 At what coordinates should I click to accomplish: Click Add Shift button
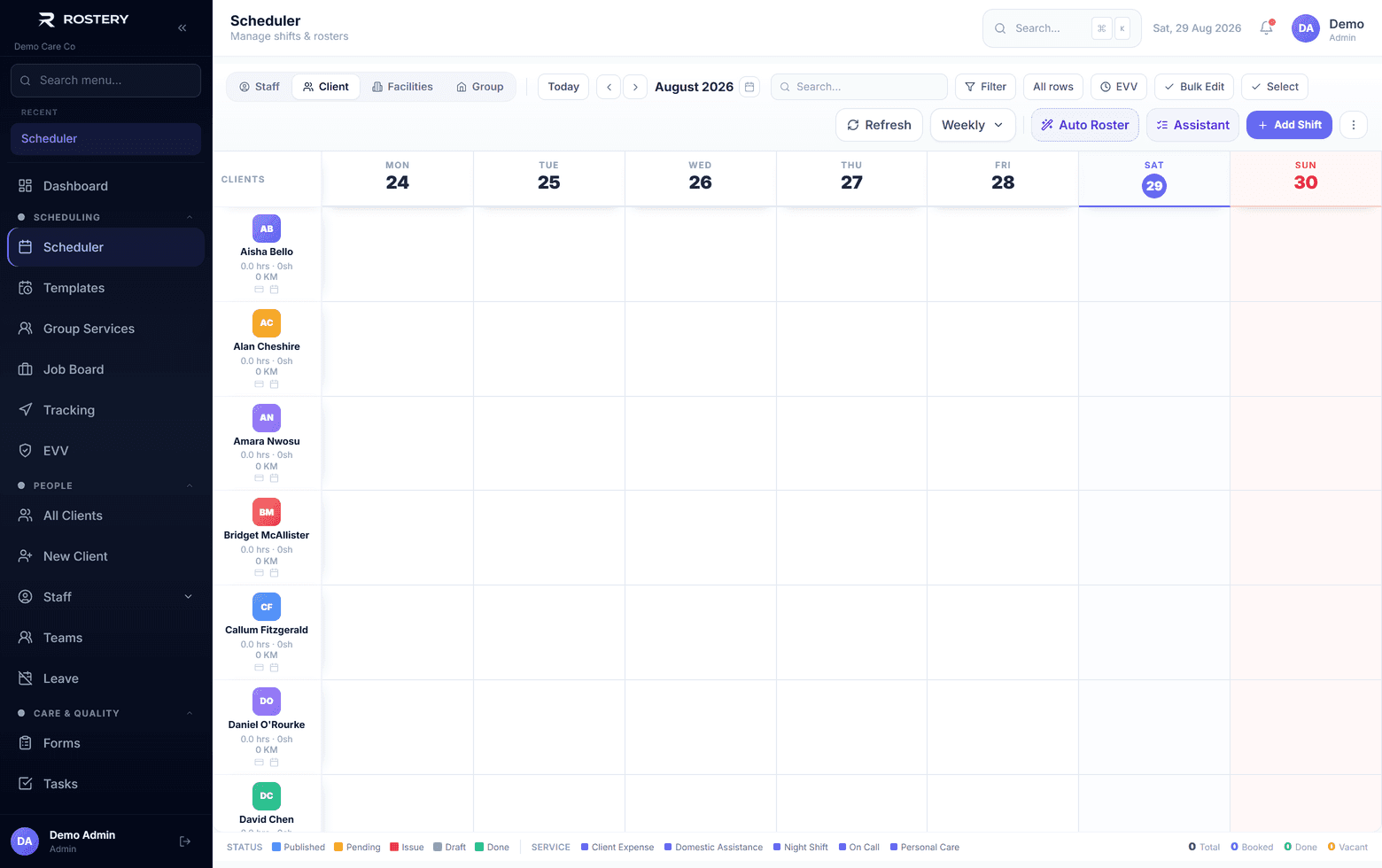1289,125
